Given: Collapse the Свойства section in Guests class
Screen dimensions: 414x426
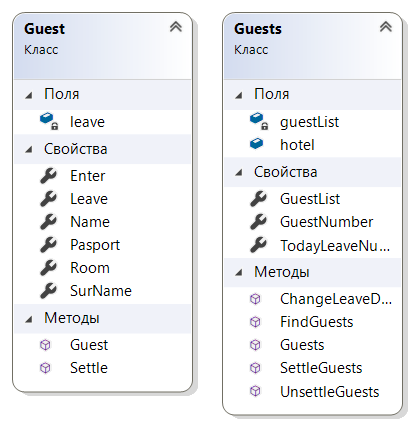Looking at the screenshot, I should click(239, 173).
